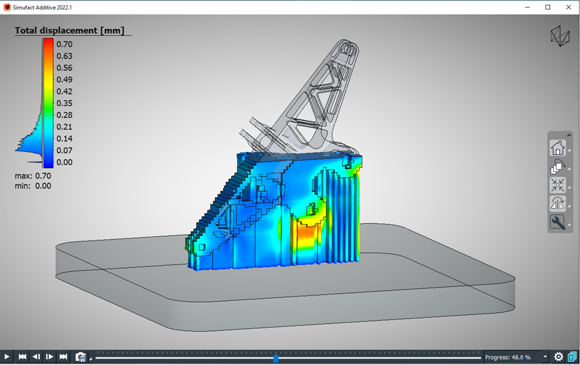Click the max: 0.70 label
This screenshot has height=365, width=580.
[33, 176]
